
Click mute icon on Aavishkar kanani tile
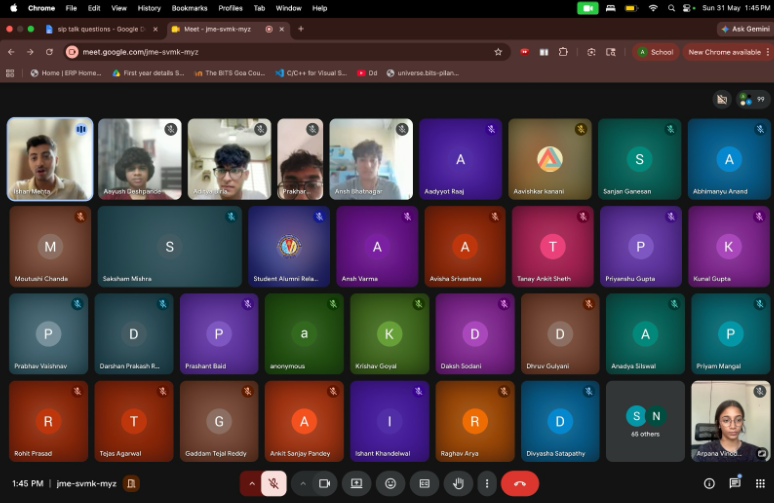tap(580, 129)
